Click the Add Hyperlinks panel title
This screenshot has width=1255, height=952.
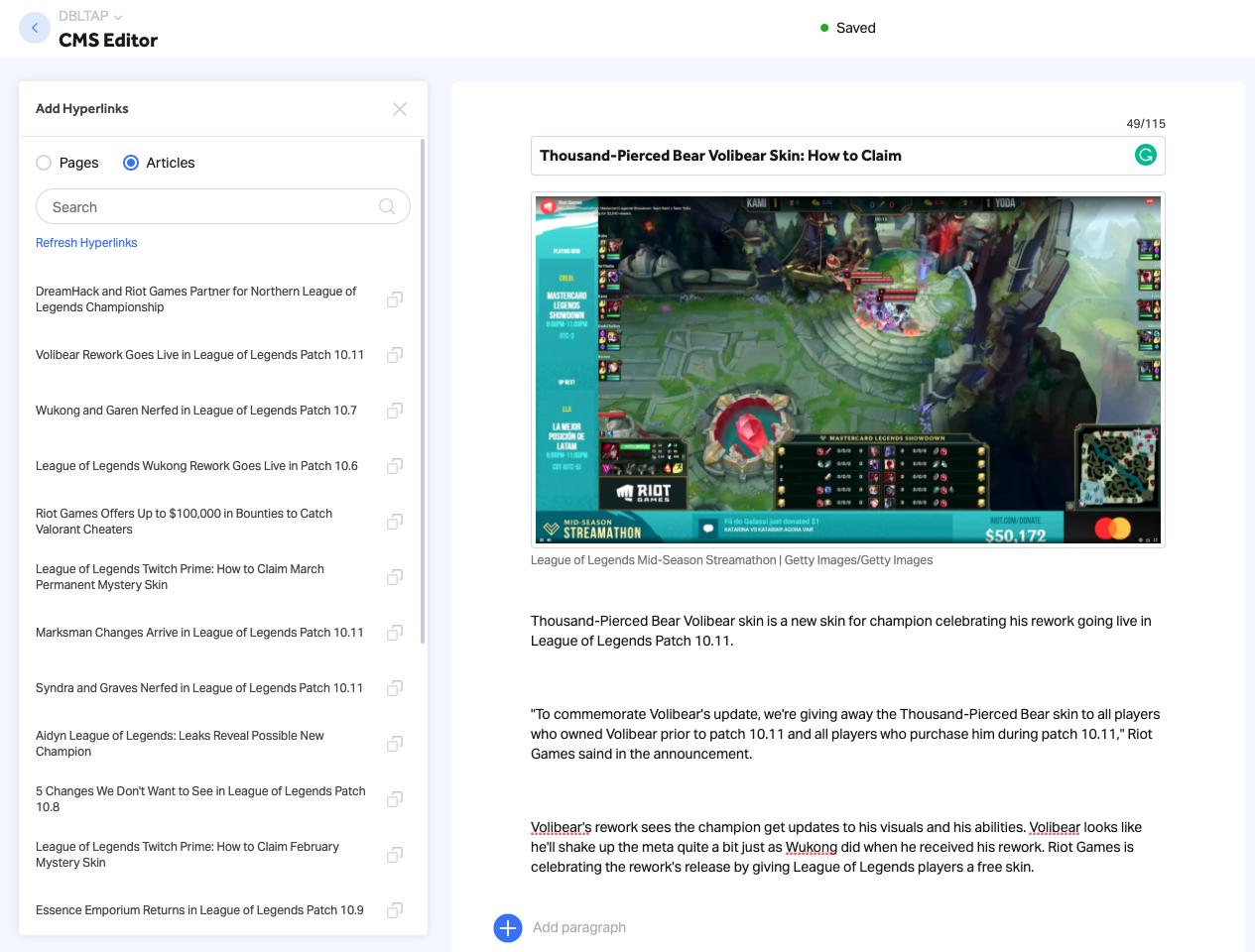click(x=82, y=109)
